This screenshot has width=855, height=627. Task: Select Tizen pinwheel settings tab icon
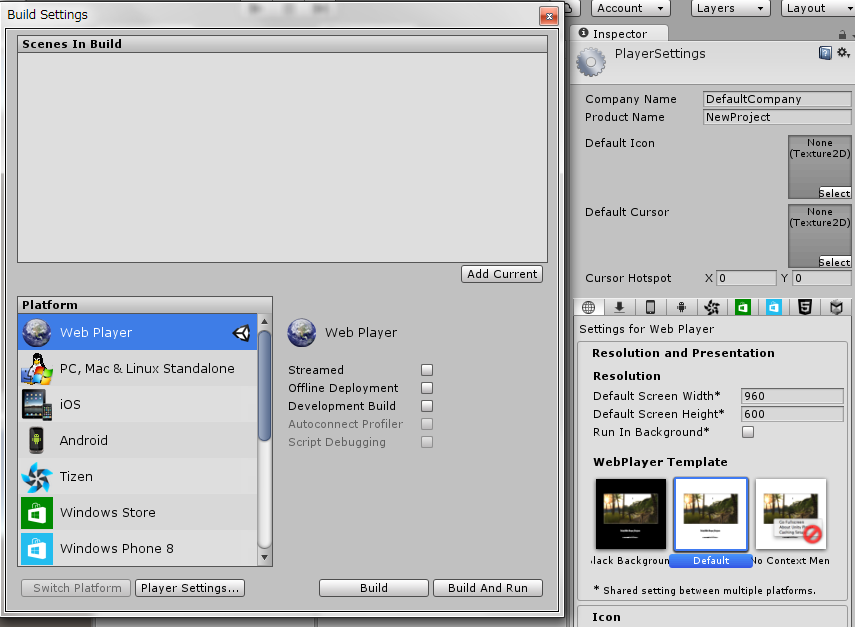[x=712, y=308]
